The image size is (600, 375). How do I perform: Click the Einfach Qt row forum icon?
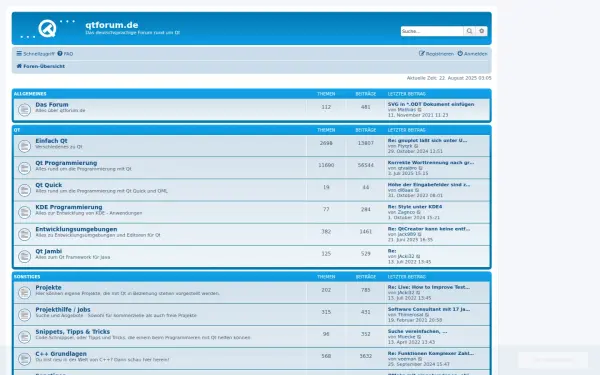pyautogui.click(x=24, y=146)
